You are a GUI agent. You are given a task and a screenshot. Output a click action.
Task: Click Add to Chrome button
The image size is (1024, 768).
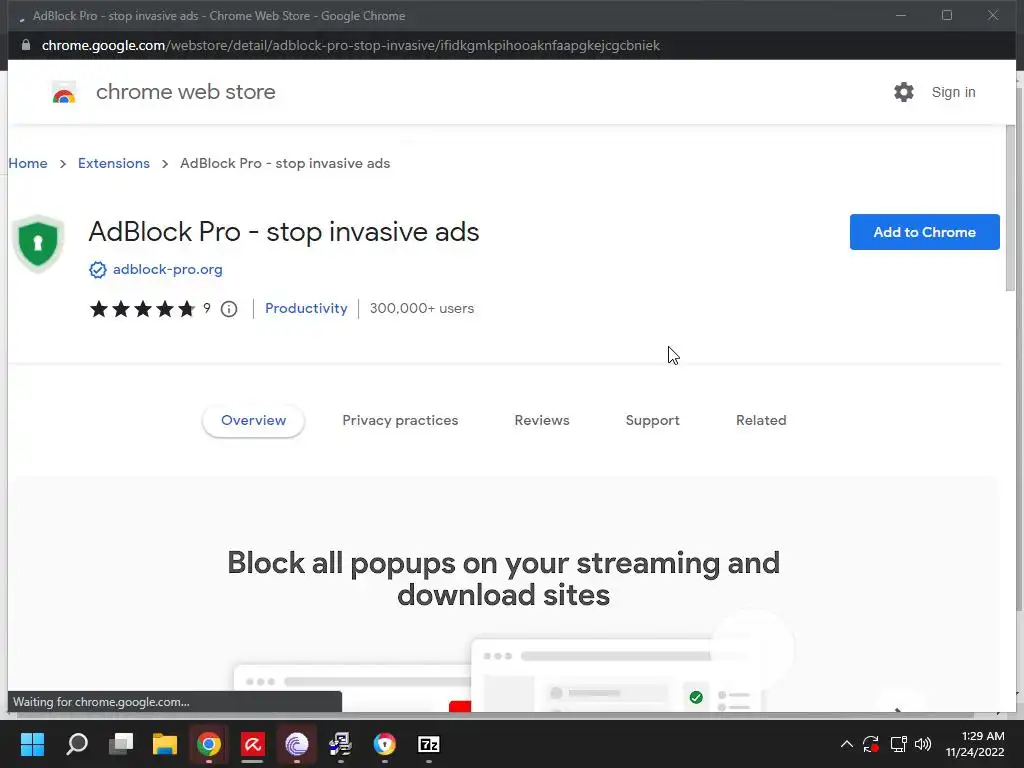925,232
